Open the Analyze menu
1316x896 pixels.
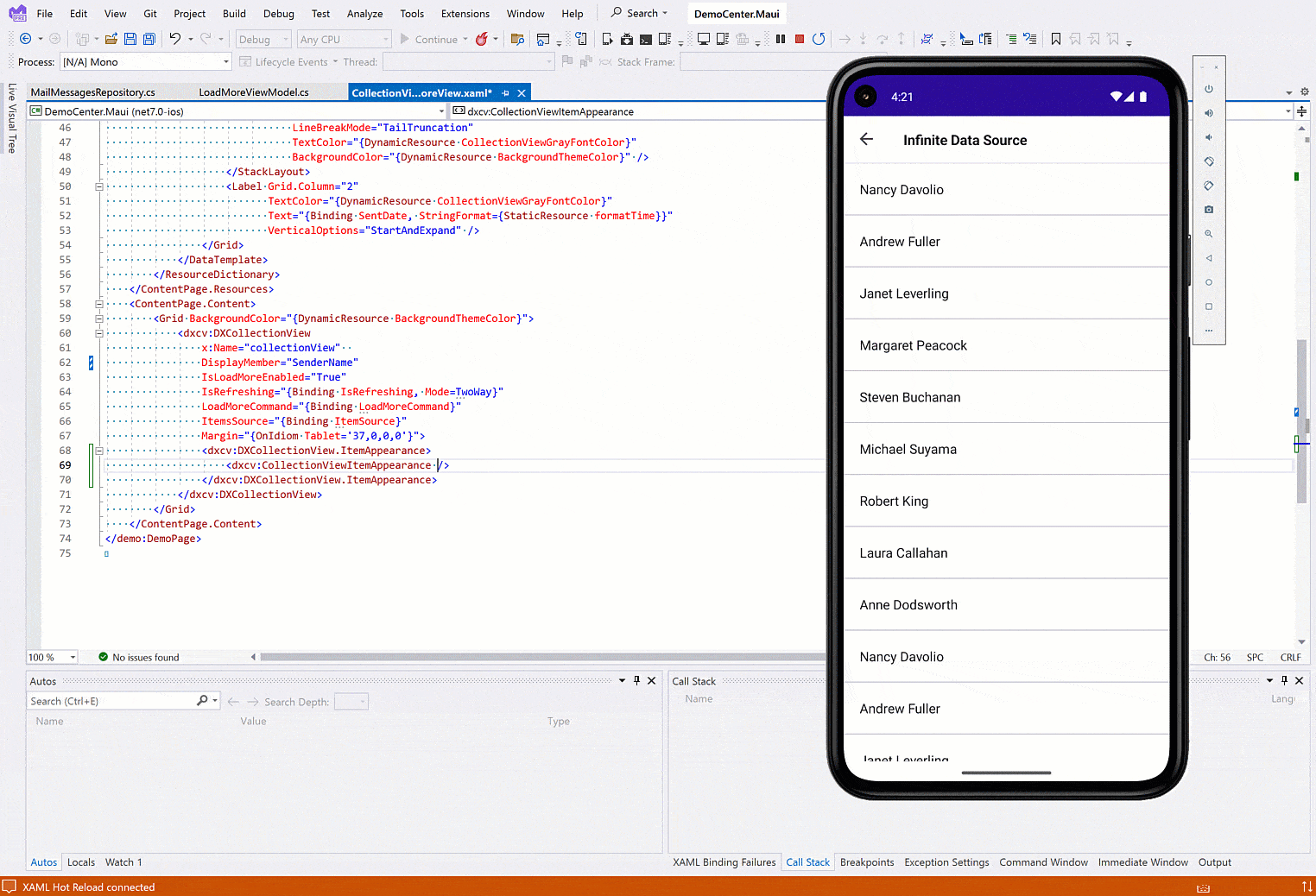tap(364, 14)
